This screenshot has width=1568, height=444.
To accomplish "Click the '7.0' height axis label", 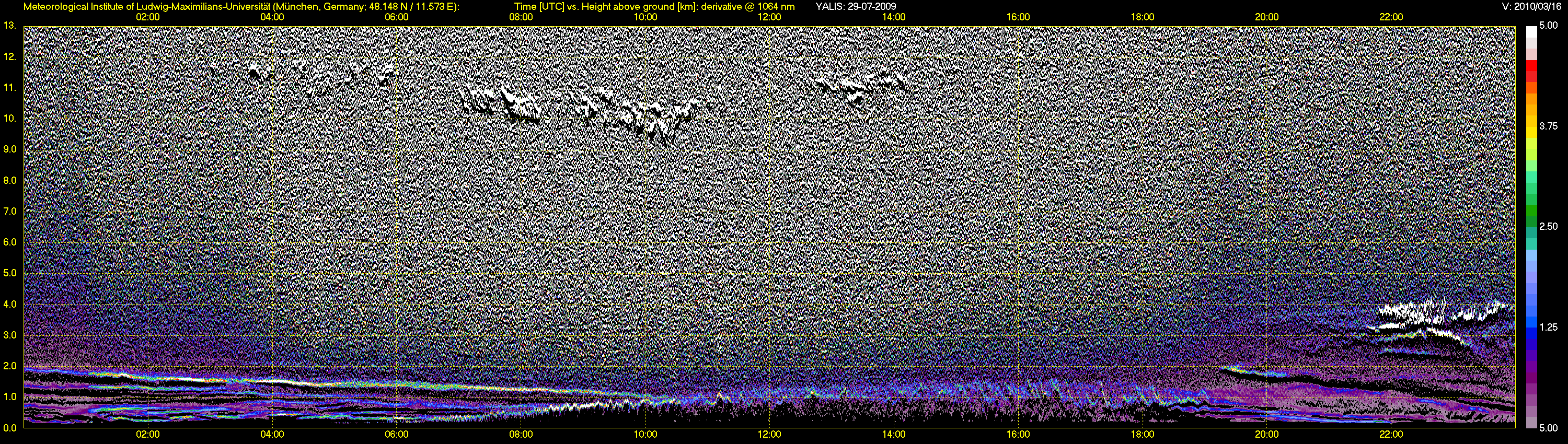I will tap(9, 211).
